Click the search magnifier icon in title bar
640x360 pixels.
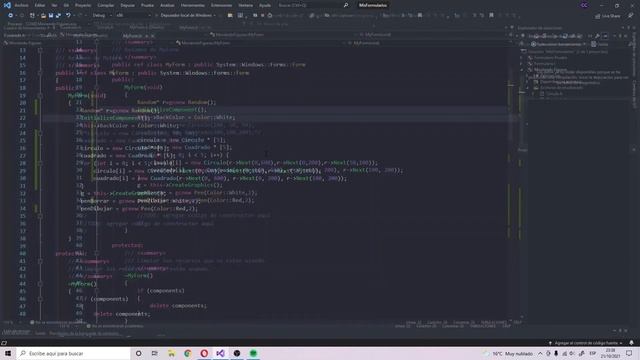click(346, 5)
